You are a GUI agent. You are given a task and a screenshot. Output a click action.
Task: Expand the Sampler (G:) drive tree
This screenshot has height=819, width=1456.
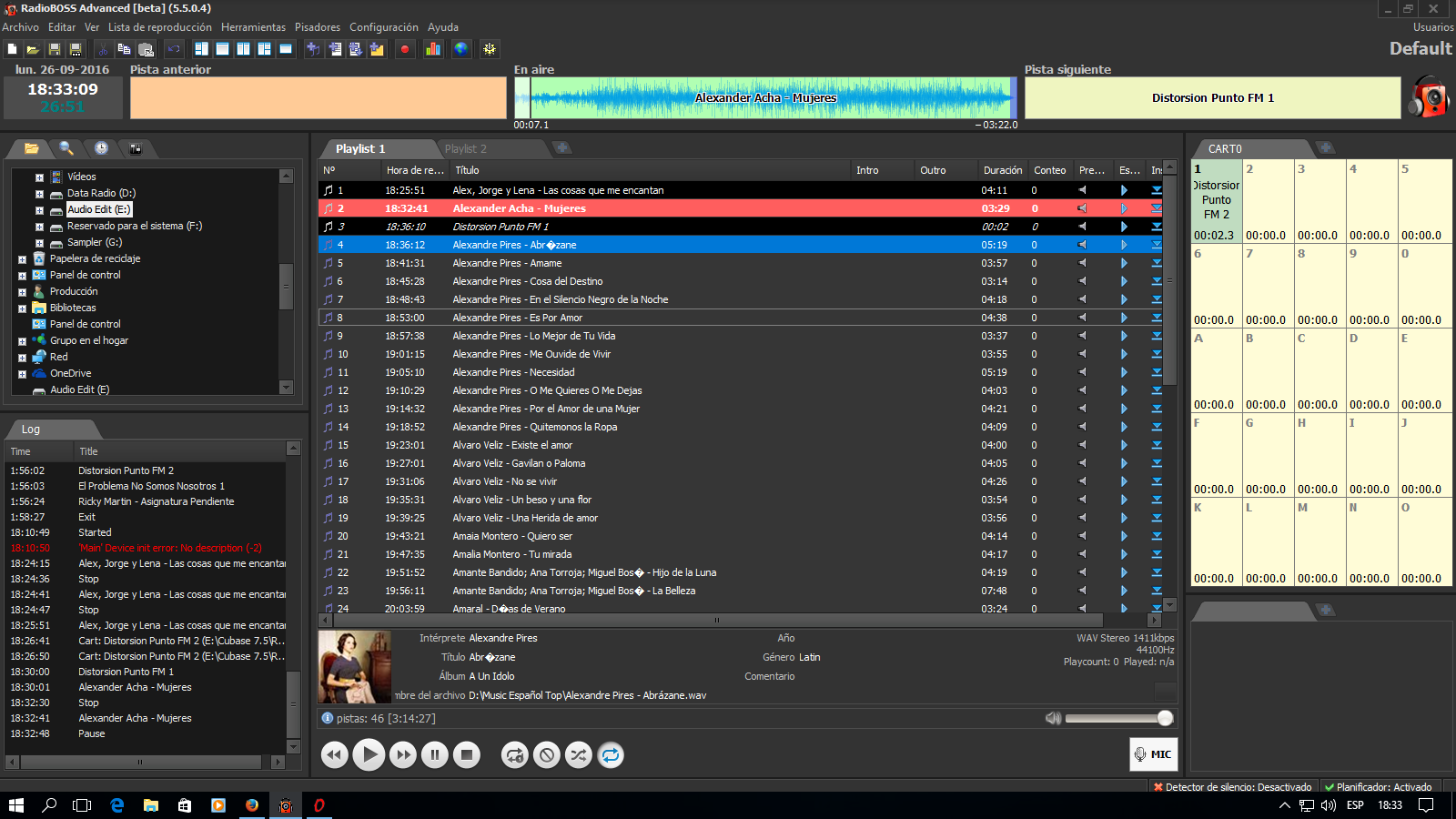pyautogui.click(x=39, y=243)
